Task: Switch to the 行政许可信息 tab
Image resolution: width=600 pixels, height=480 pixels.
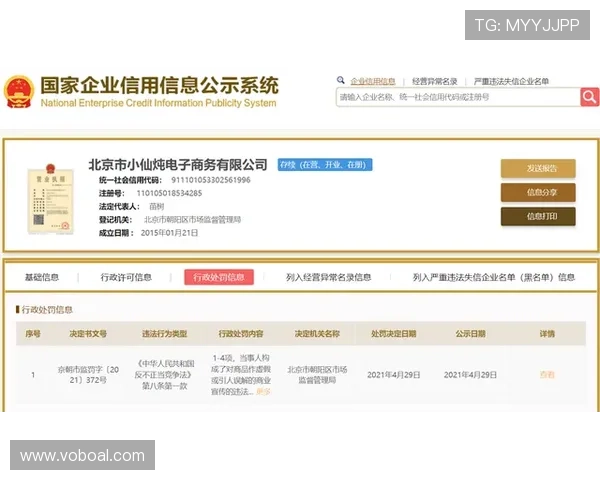Action: [x=126, y=277]
